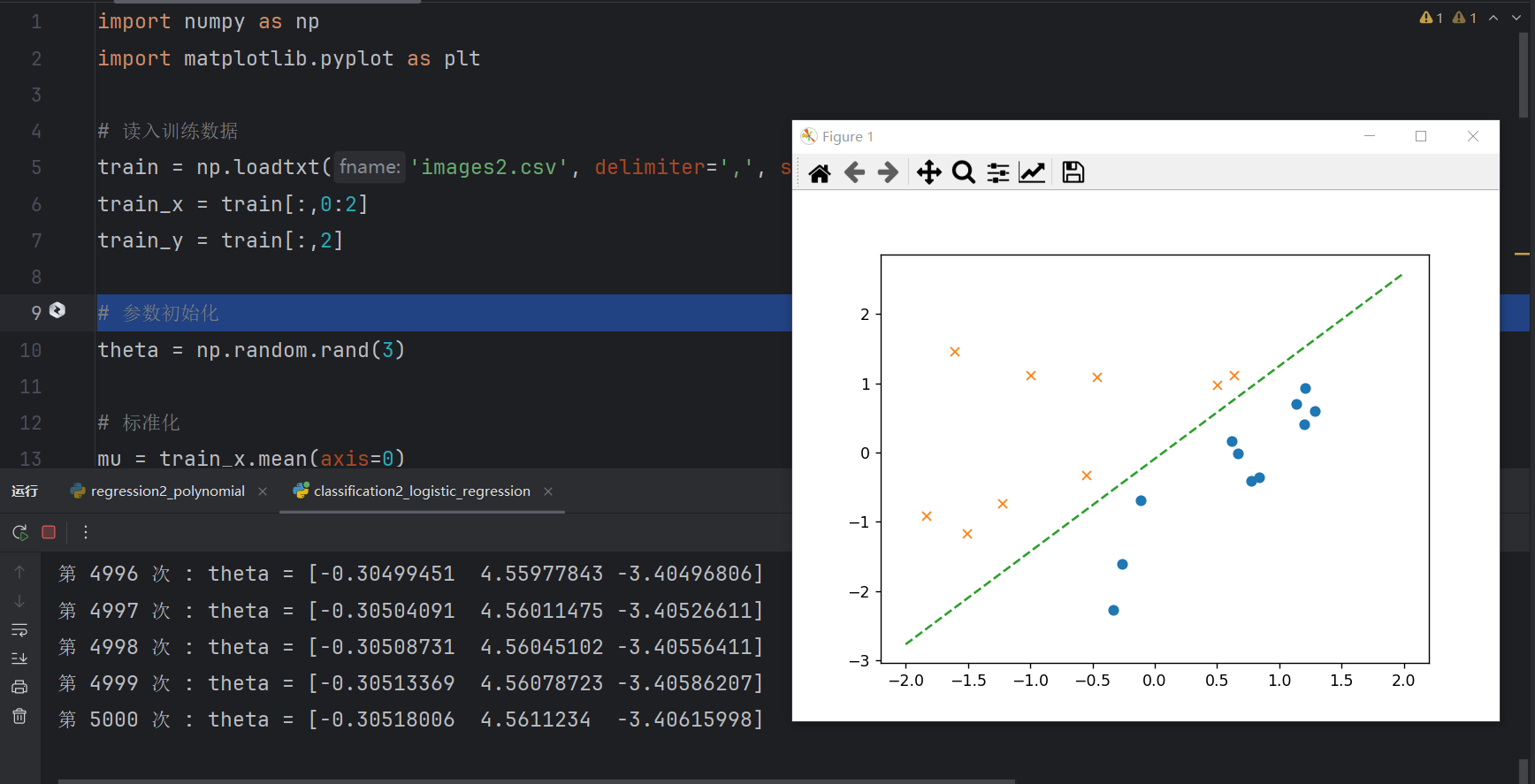The height and width of the screenshot is (784, 1535).
Task: Close the Figure 1 window
Action: tap(1473, 136)
